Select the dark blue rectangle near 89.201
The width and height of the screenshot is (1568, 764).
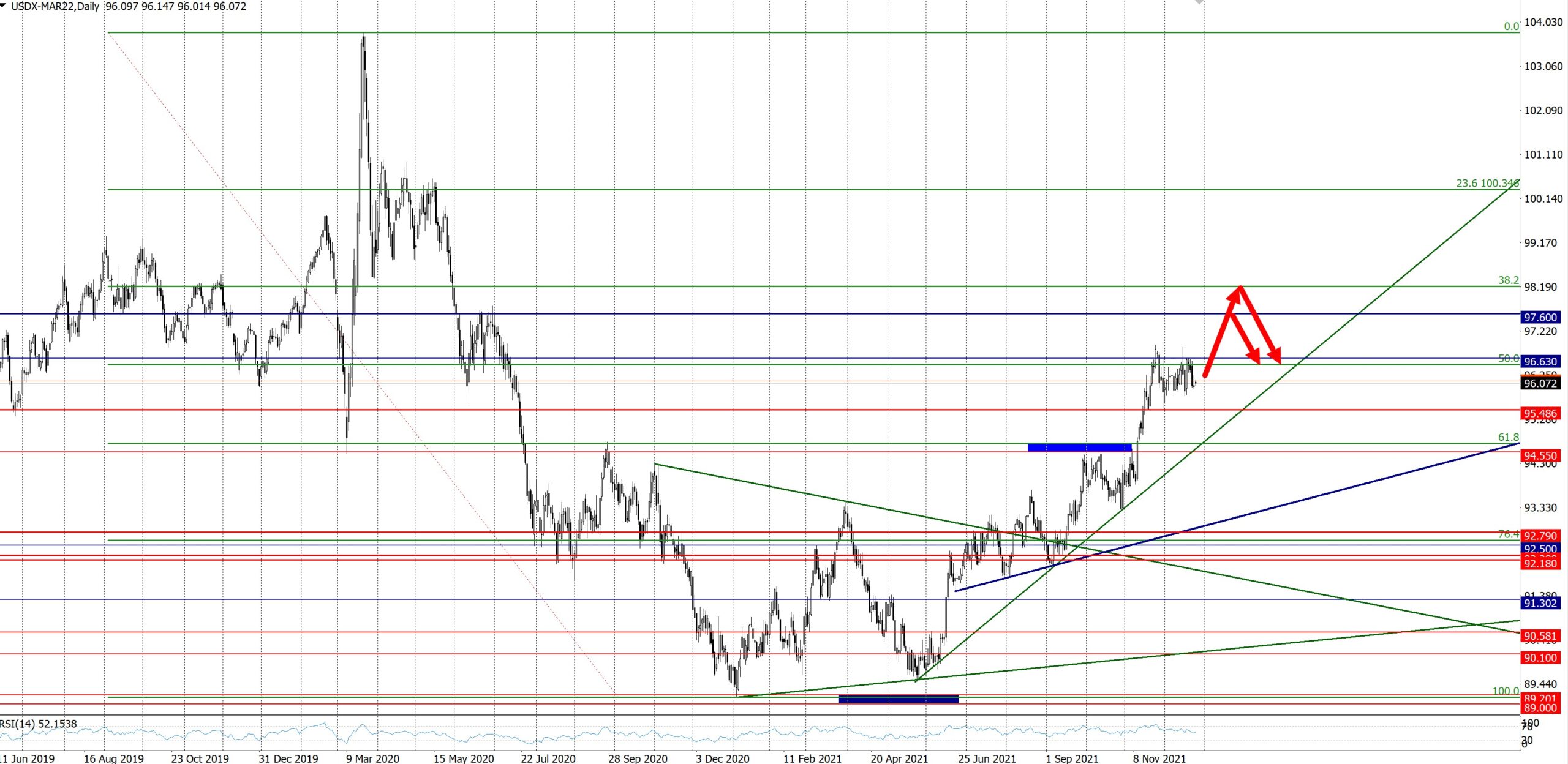pos(898,699)
